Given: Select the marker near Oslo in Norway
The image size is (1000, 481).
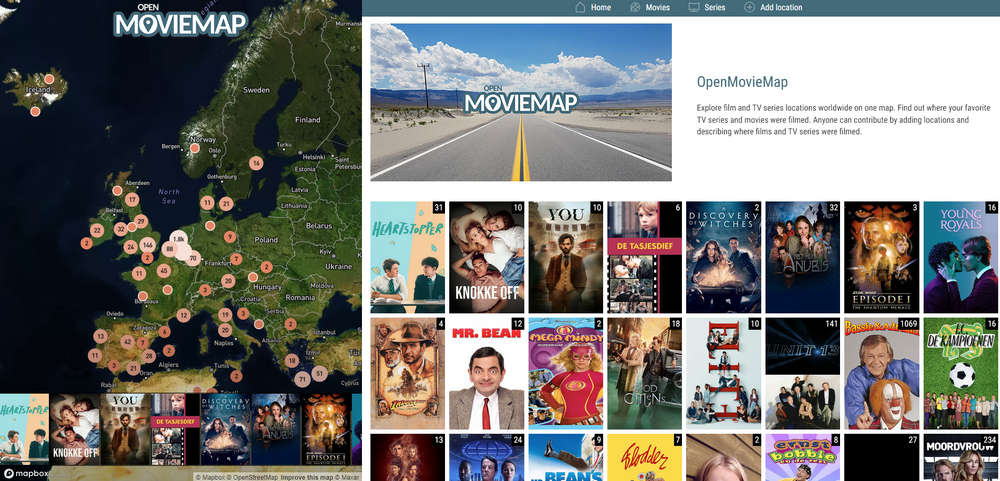Looking at the screenshot, I should click(195, 148).
